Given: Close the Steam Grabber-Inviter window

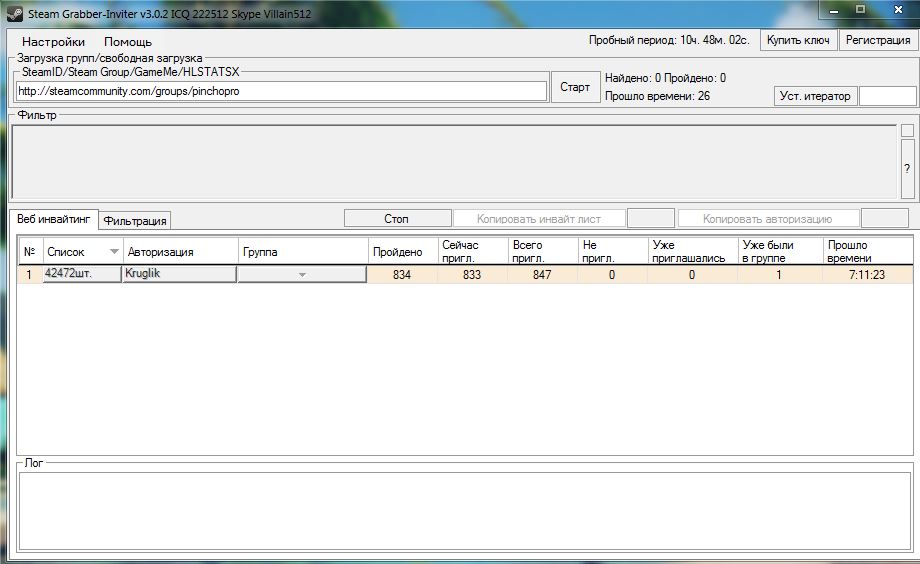Looking at the screenshot, I should click(898, 9).
